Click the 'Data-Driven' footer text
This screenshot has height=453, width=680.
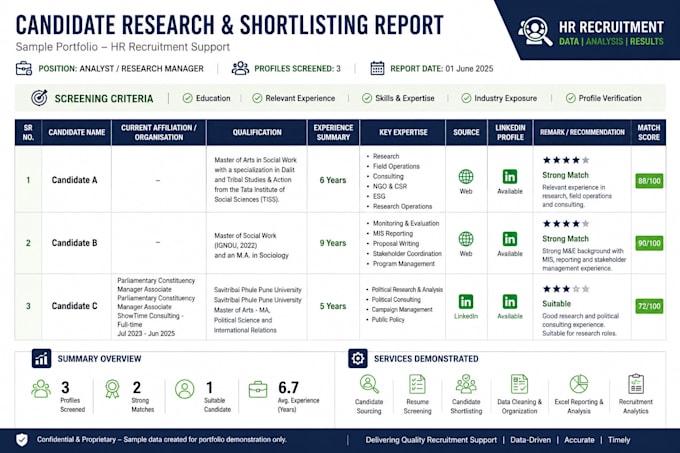click(530, 440)
